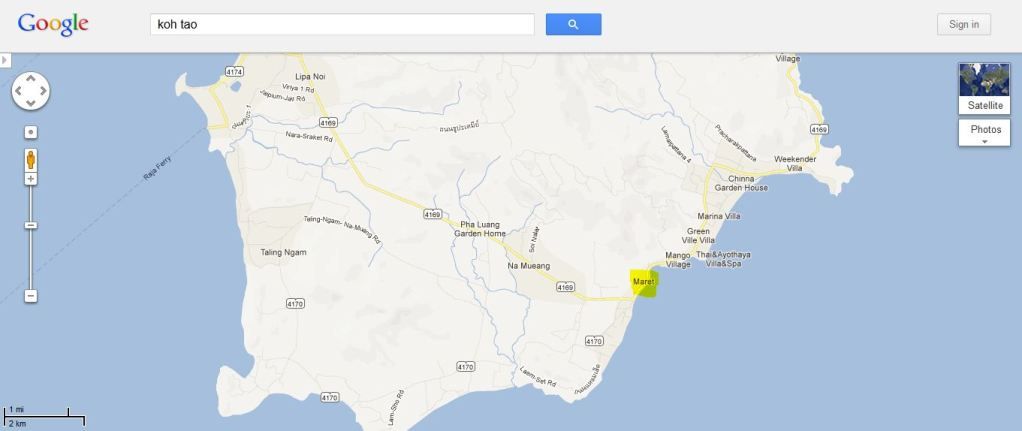Click the zoom slider handle

click(x=31, y=225)
